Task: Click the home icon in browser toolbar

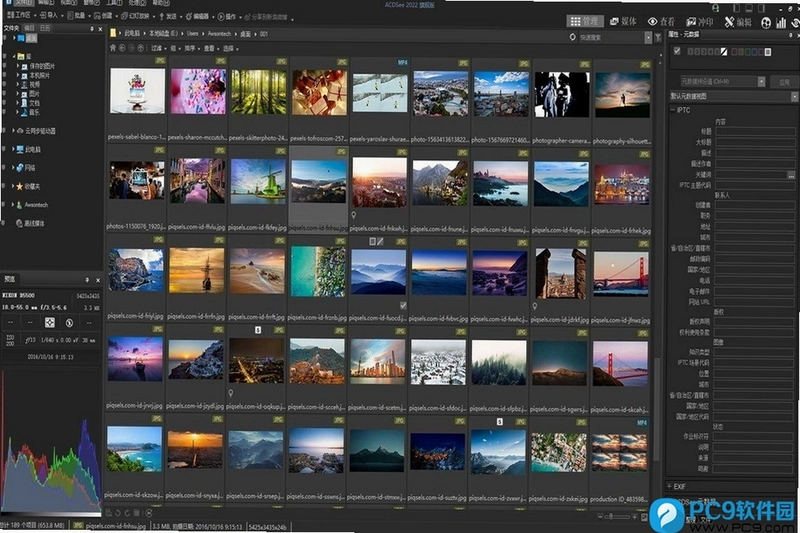Action: 113,48
